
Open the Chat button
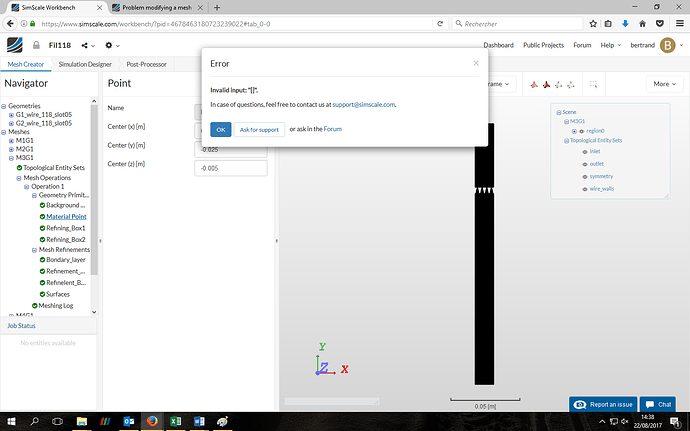pos(658,404)
